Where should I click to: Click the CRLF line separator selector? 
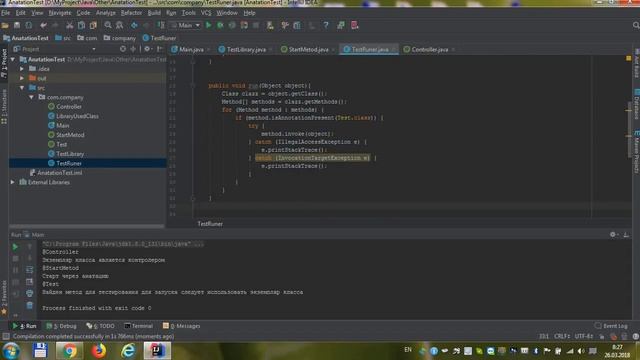coord(562,336)
